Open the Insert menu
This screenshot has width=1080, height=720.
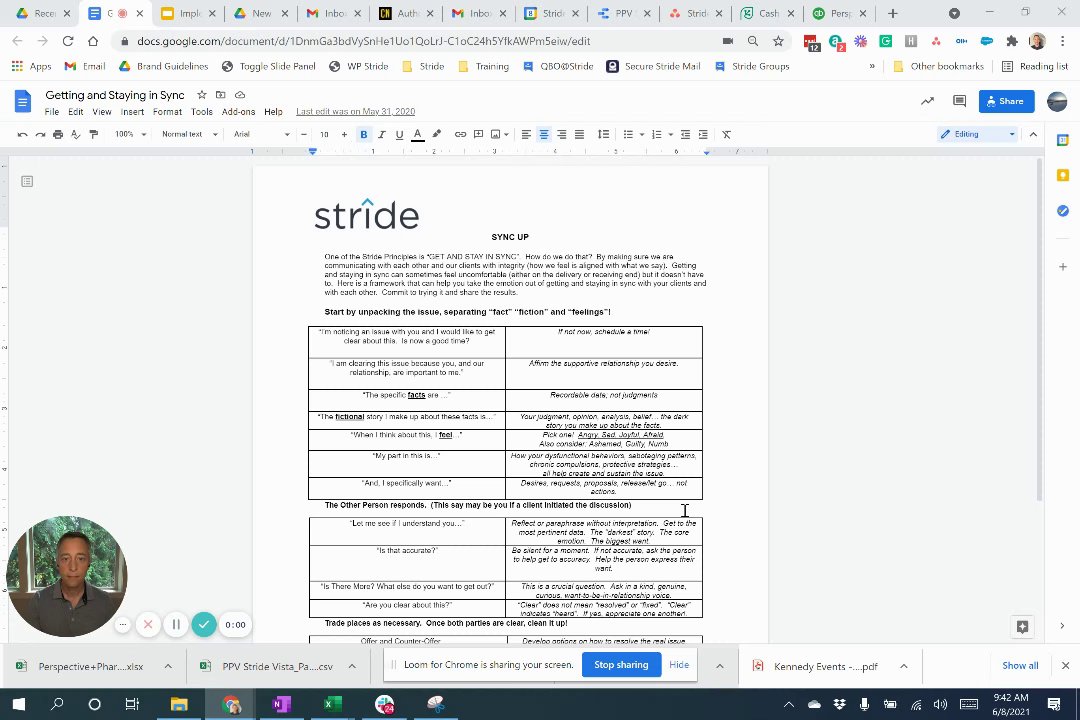132,112
